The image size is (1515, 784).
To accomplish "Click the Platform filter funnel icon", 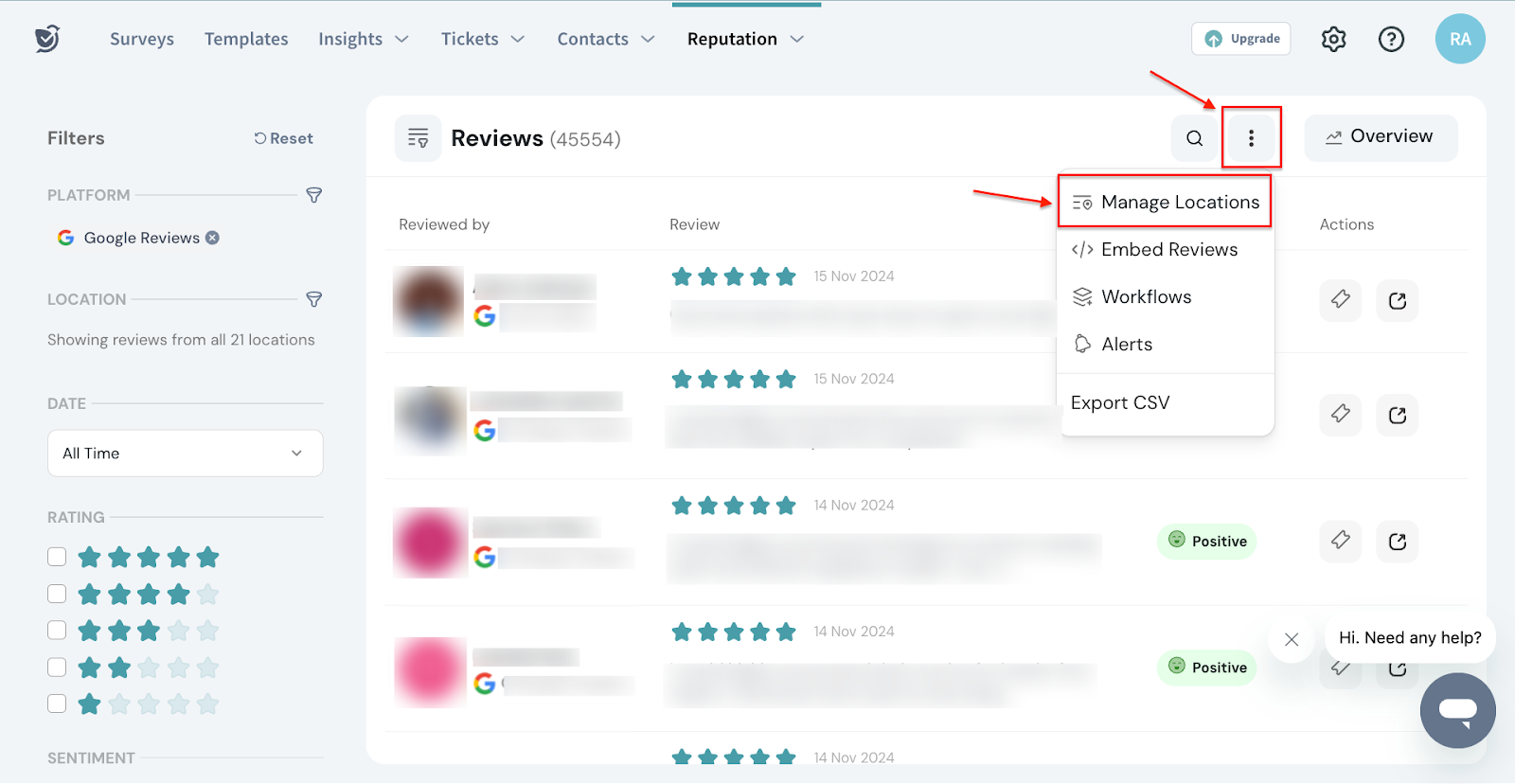I will 314,195.
